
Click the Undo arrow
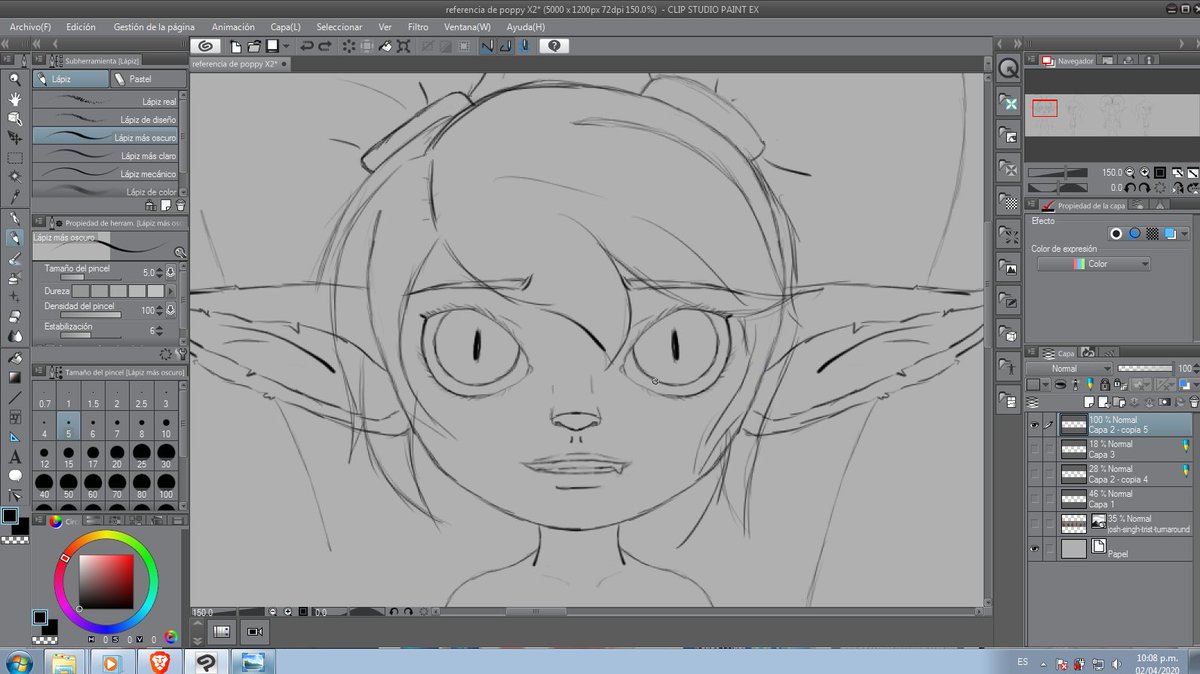click(306, 46)
